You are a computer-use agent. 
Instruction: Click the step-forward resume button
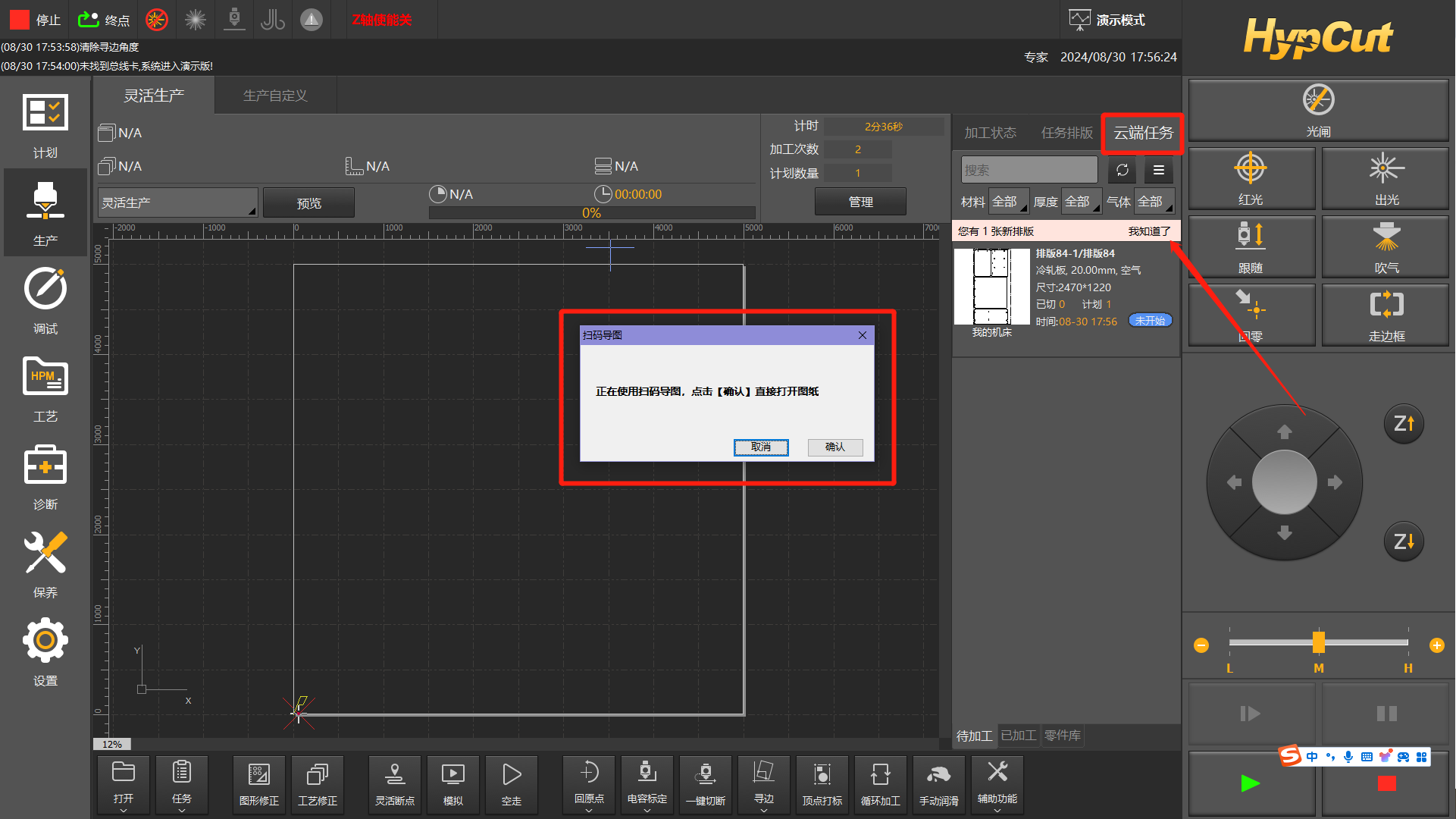pos(1251,714)
